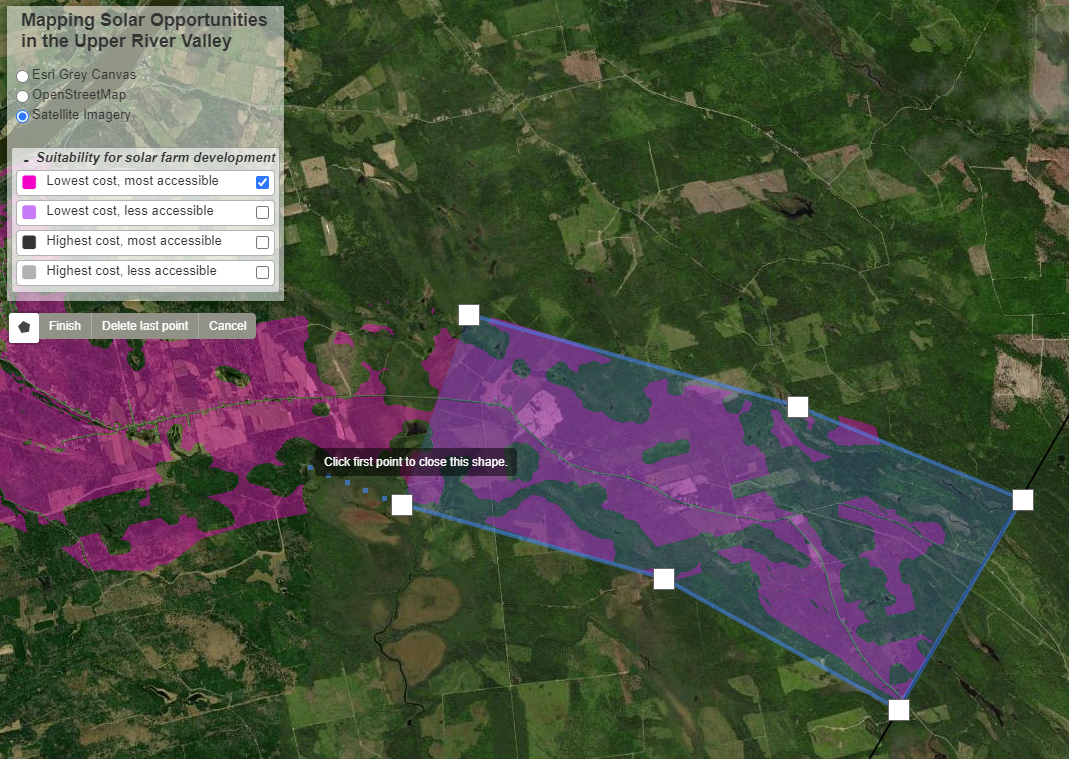Uncheck Lowest cost, most accessible layer
This screenshot has height=759, width=1069.
click(x=262, y=182)
